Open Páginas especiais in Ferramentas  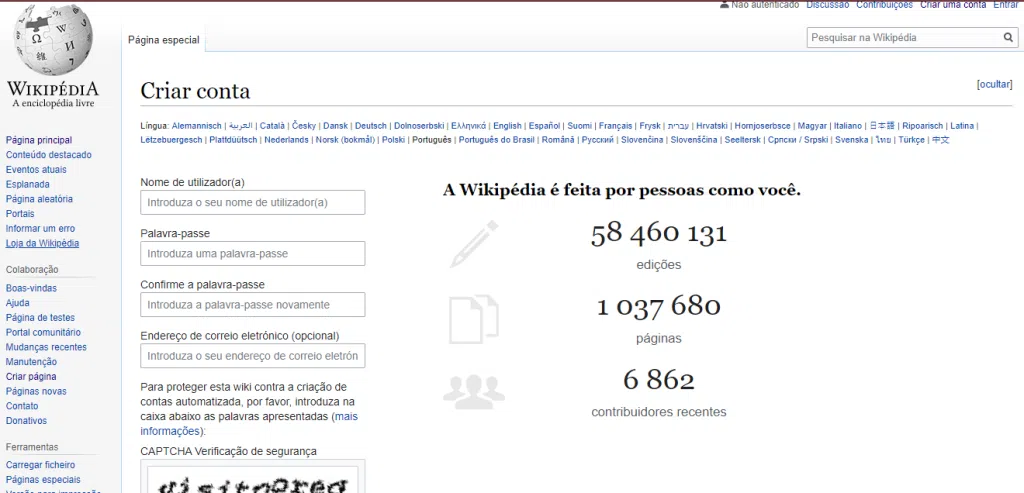(x=43, y=480)
